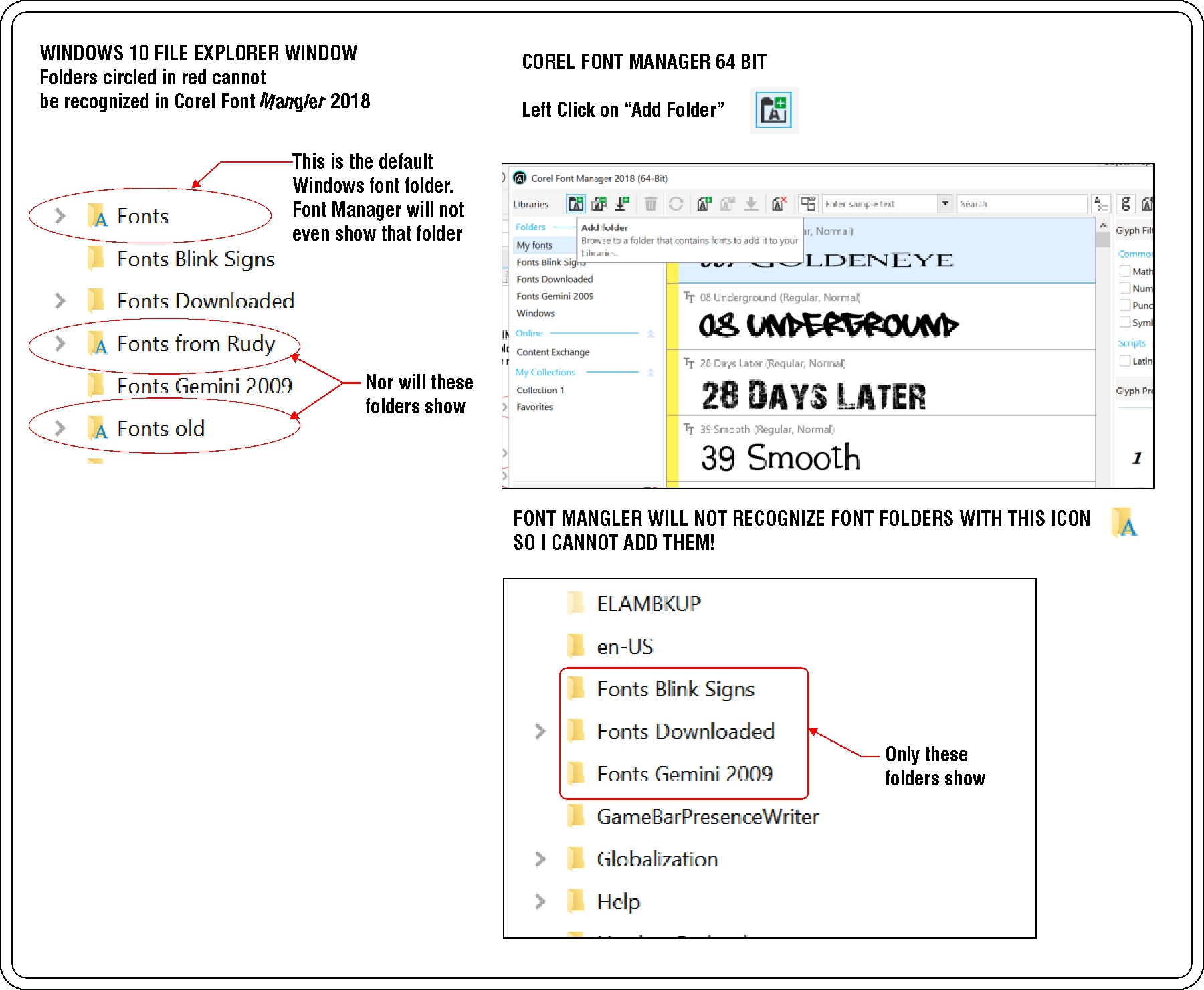Select Fonts Gemini 2009 in Font Manager sidebar
This screenshot has width=1204, height=990.
tap(555, 296)
